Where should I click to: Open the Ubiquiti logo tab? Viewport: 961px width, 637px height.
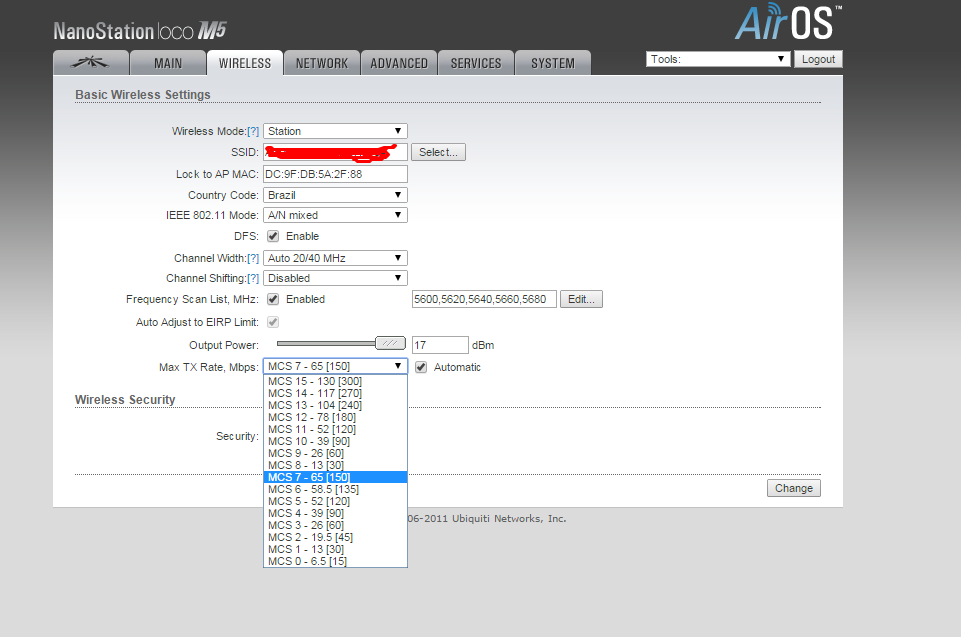(x=91, y=63)
